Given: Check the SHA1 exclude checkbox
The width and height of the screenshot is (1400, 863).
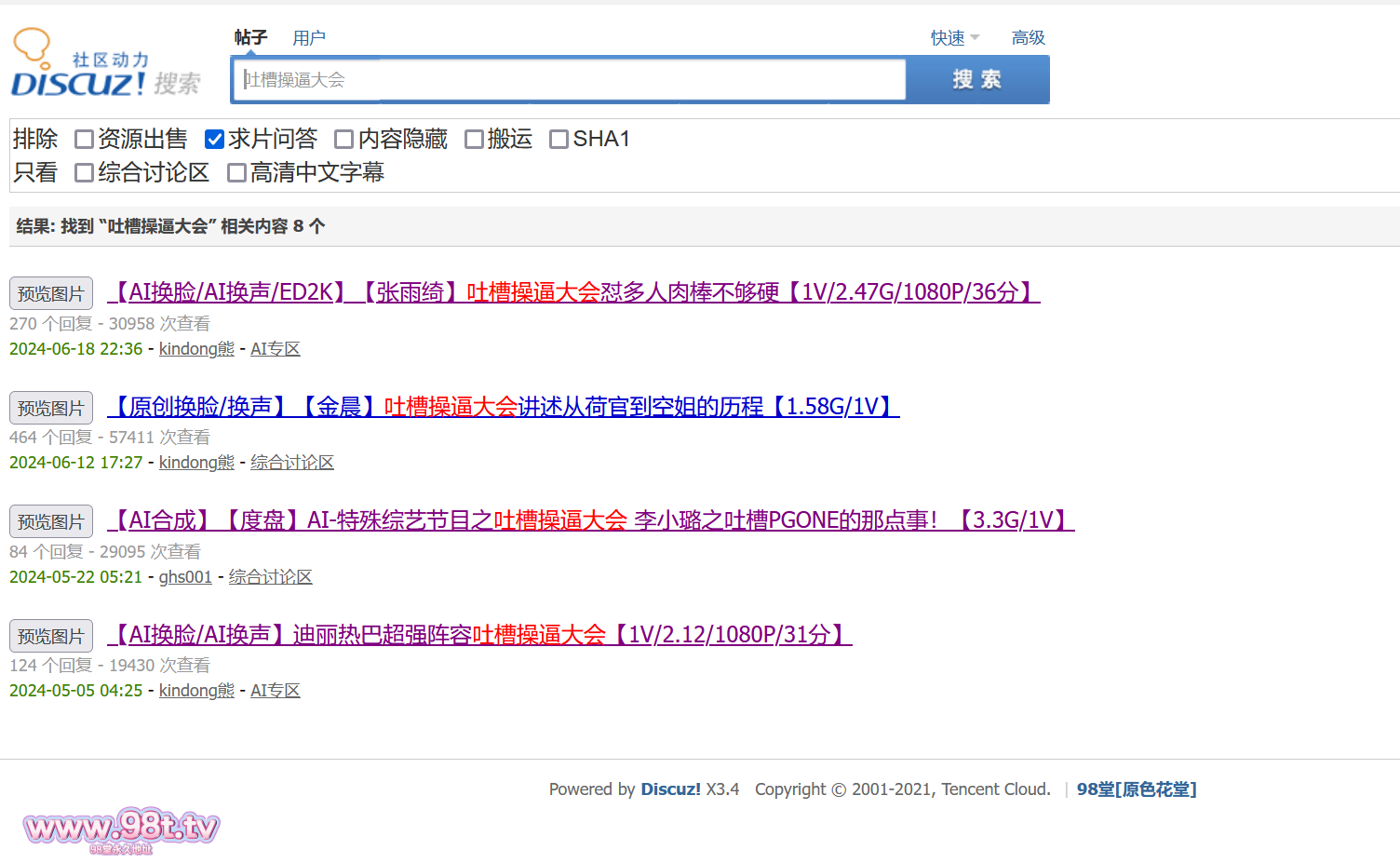Looking at the screenshot, I should tap(559, 140).
